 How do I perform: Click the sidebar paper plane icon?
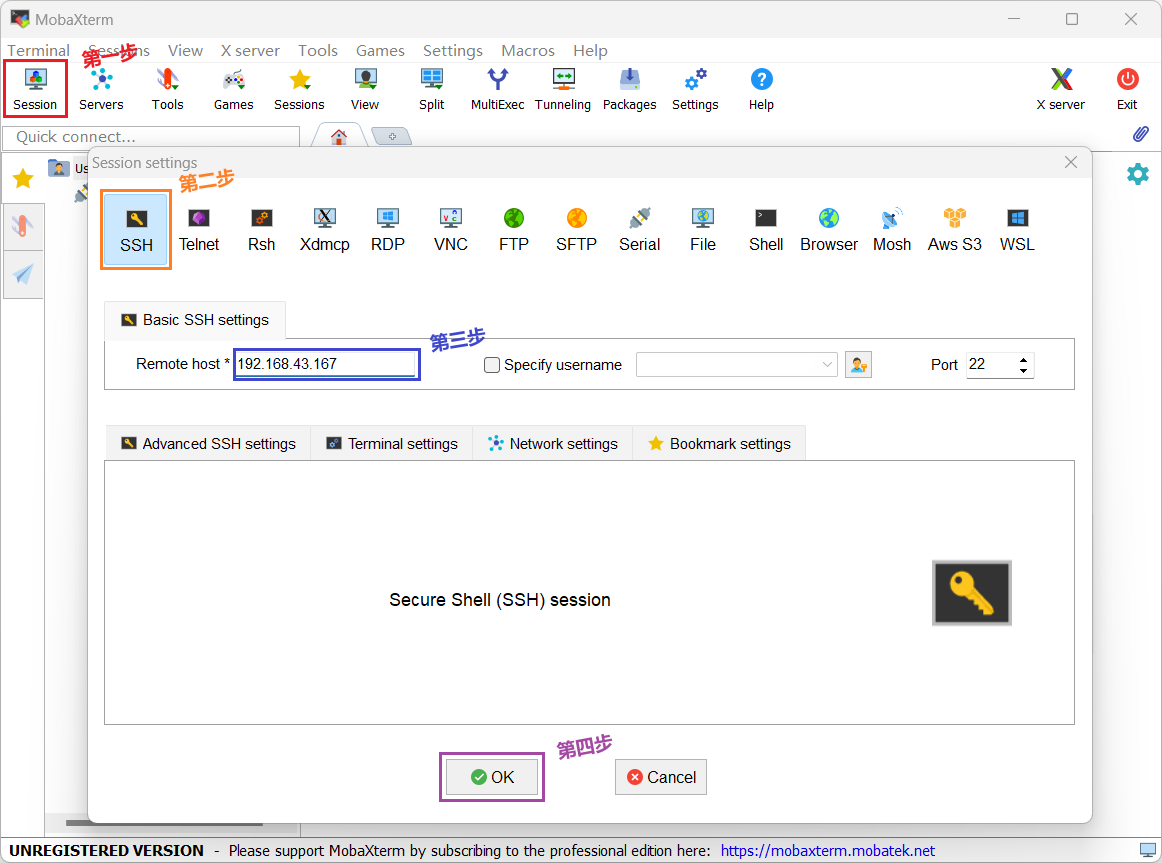(23, 274)
